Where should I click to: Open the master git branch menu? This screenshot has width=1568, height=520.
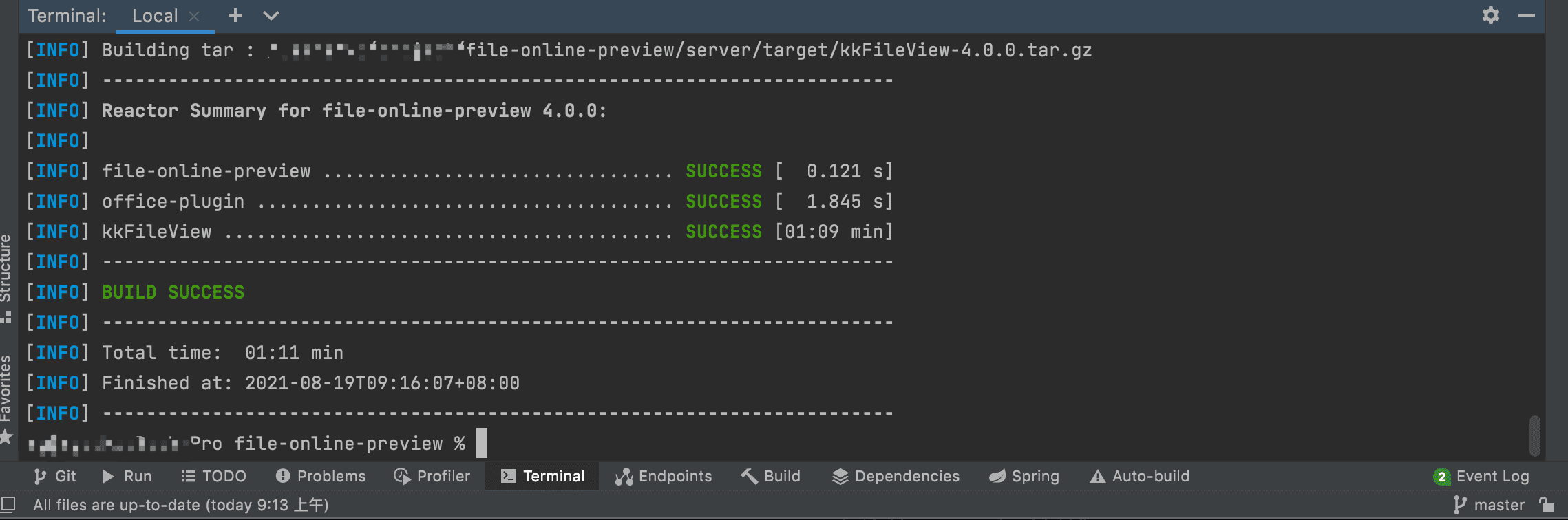click(1490, 505)
